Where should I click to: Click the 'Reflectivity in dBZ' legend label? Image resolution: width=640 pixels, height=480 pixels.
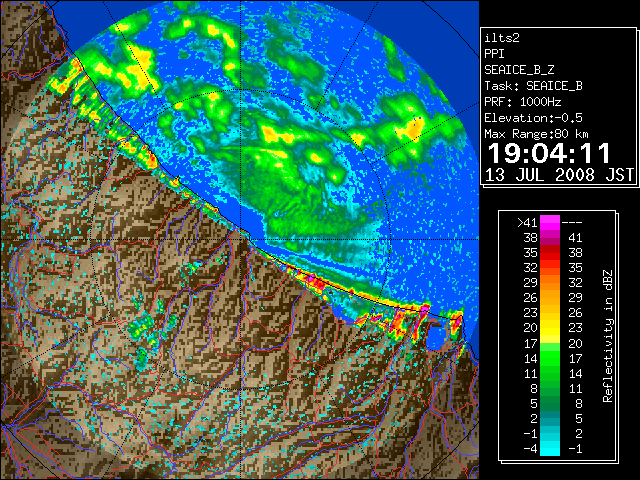coord(608,336)
